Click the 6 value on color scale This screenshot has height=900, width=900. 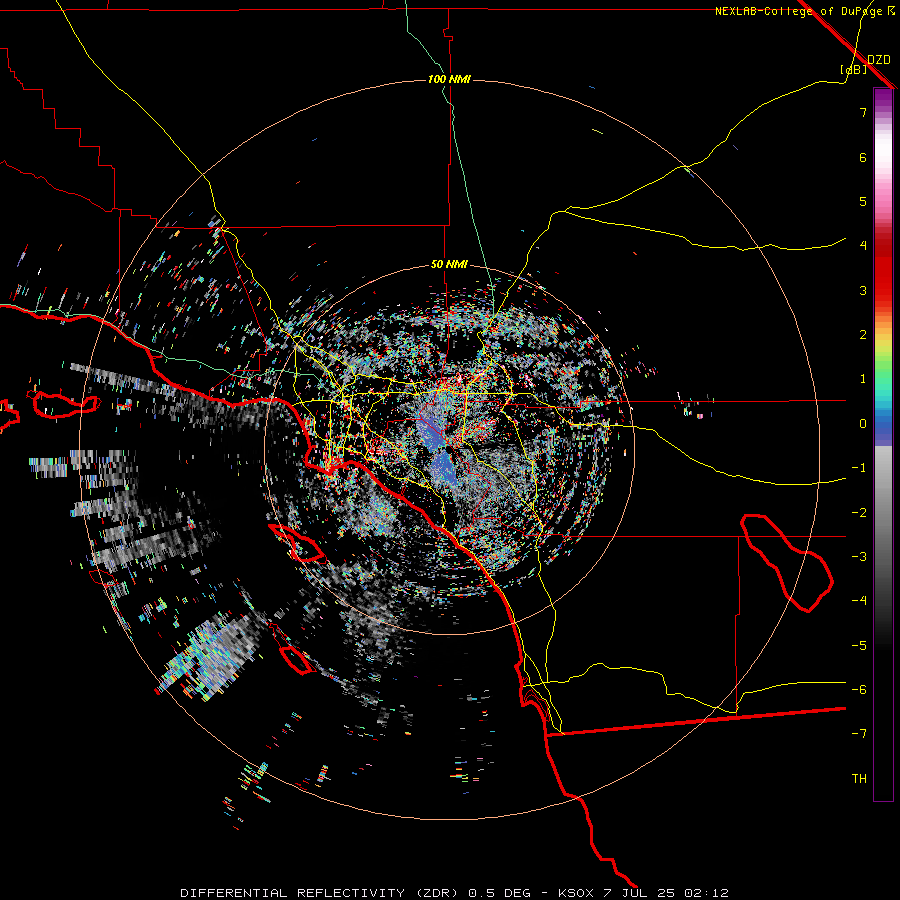[x=863, y=157]
